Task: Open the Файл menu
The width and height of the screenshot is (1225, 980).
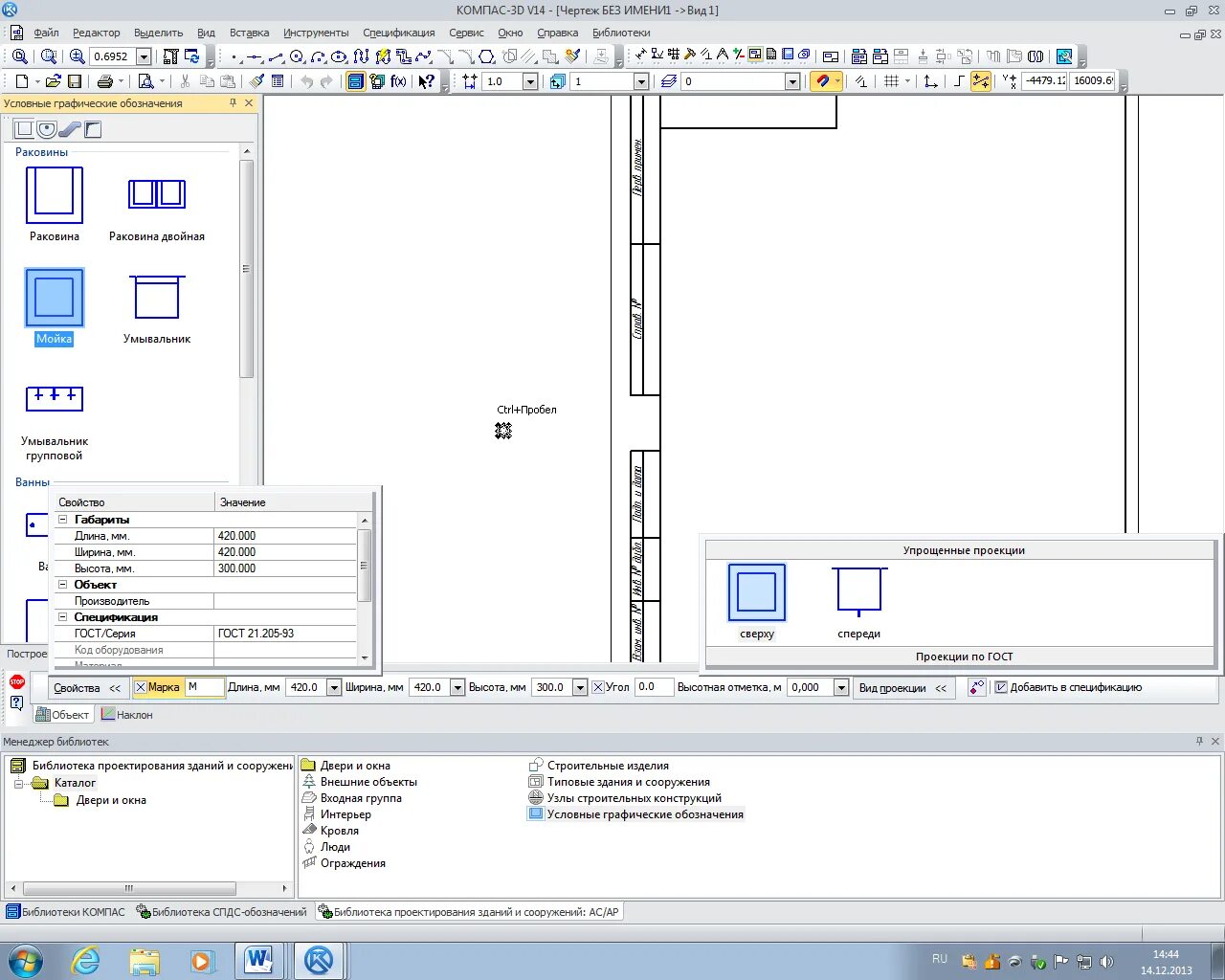Action: (x=46, y=33)
